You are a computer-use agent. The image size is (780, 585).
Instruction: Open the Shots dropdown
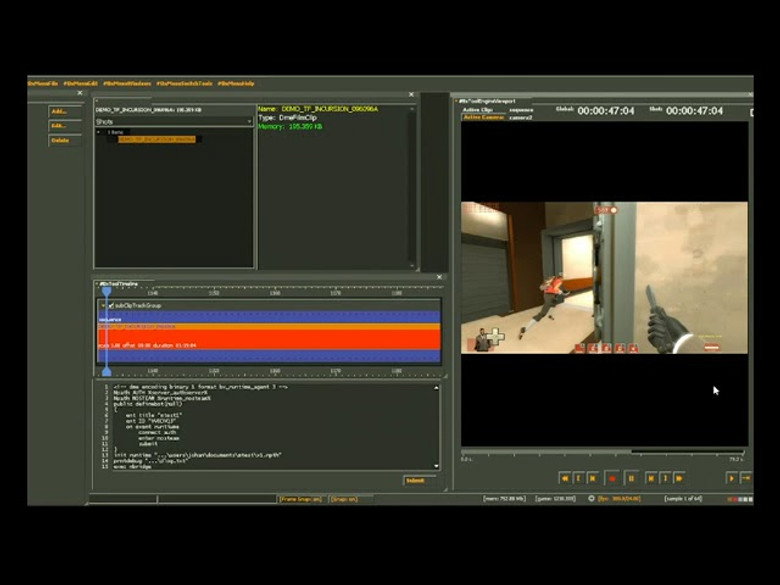[174, 122]
